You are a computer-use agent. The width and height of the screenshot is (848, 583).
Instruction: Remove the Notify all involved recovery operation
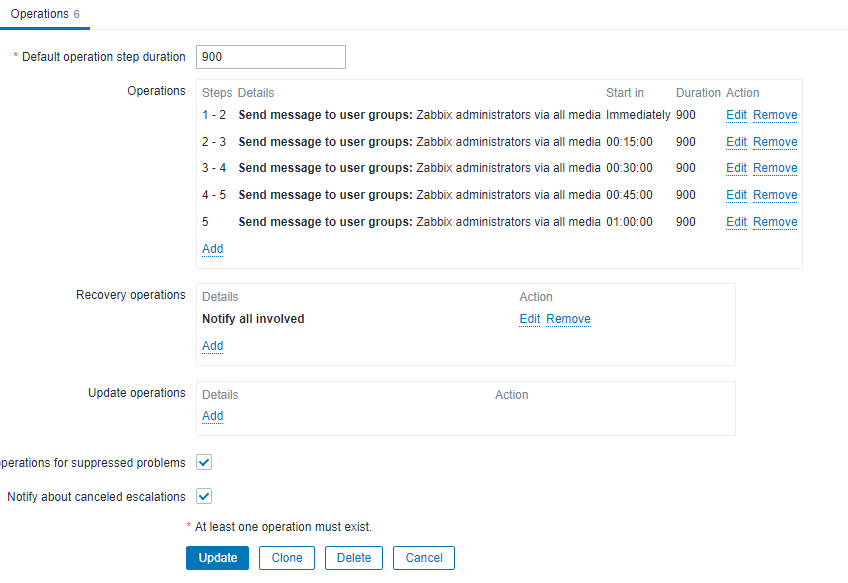[568, 319]
